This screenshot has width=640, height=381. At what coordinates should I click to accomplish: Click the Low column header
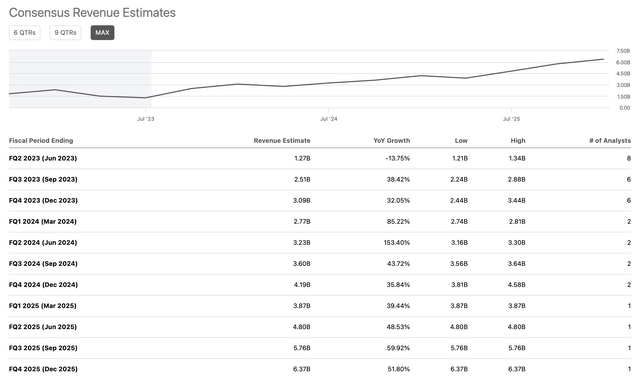[461, 140]
